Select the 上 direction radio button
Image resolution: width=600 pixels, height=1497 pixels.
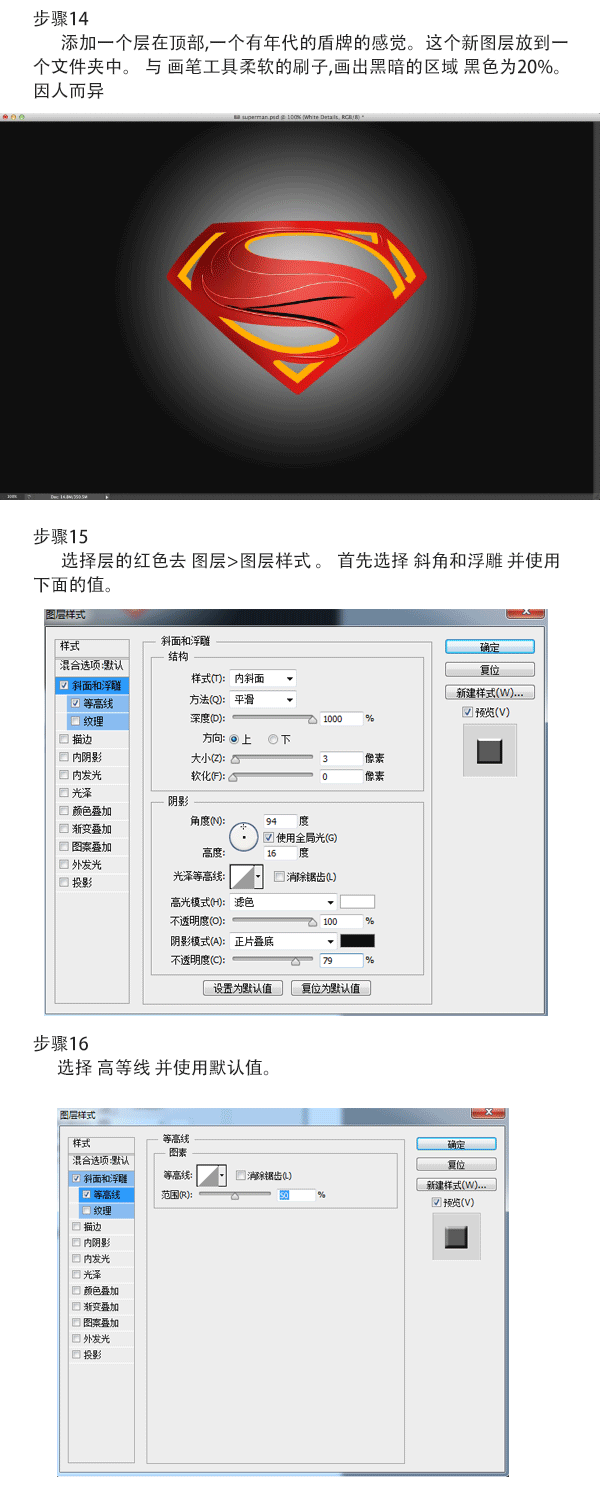pyautogui.click(x=235, y=739)
